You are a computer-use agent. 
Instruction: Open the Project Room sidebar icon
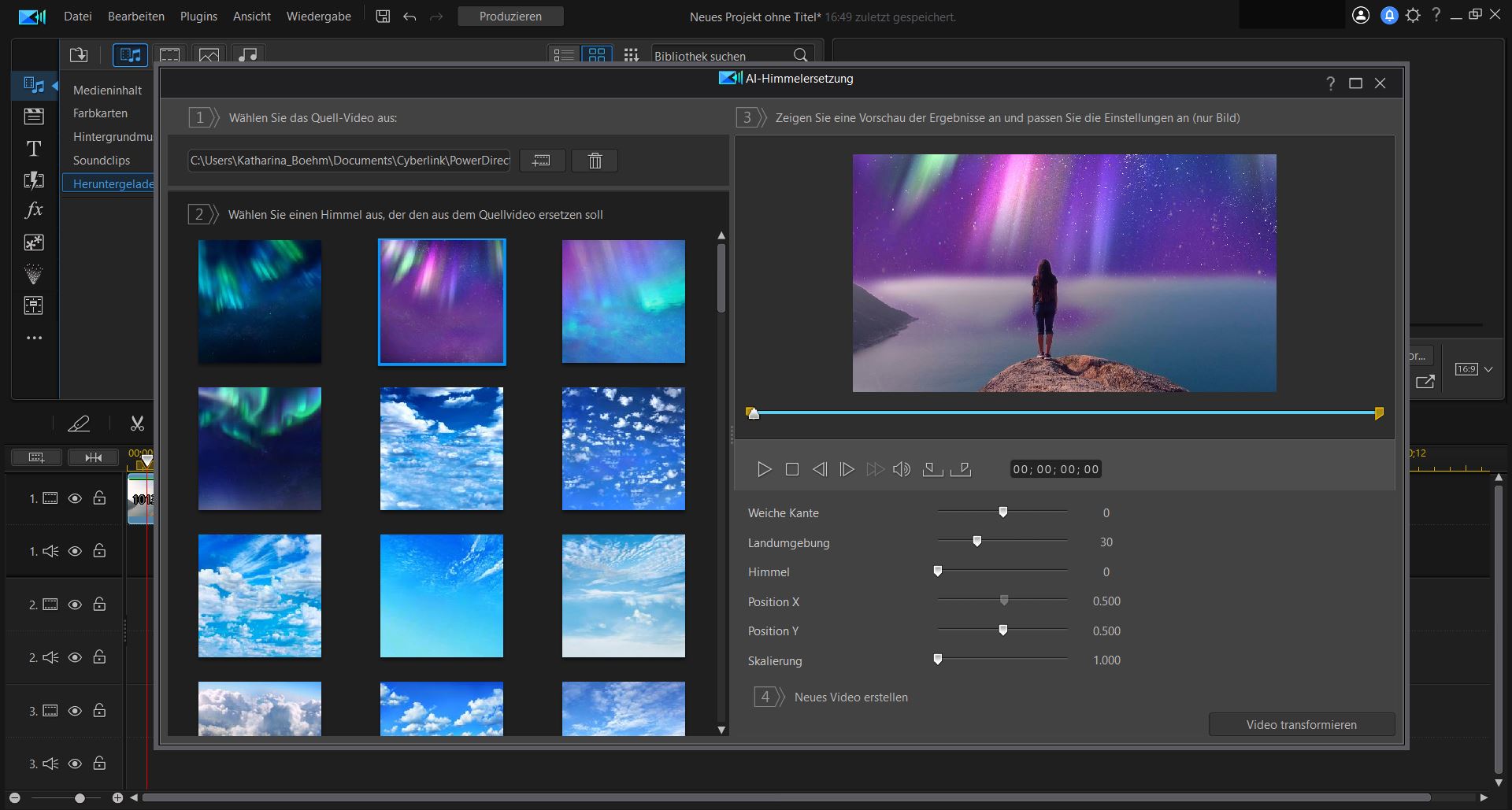[34, 117]
